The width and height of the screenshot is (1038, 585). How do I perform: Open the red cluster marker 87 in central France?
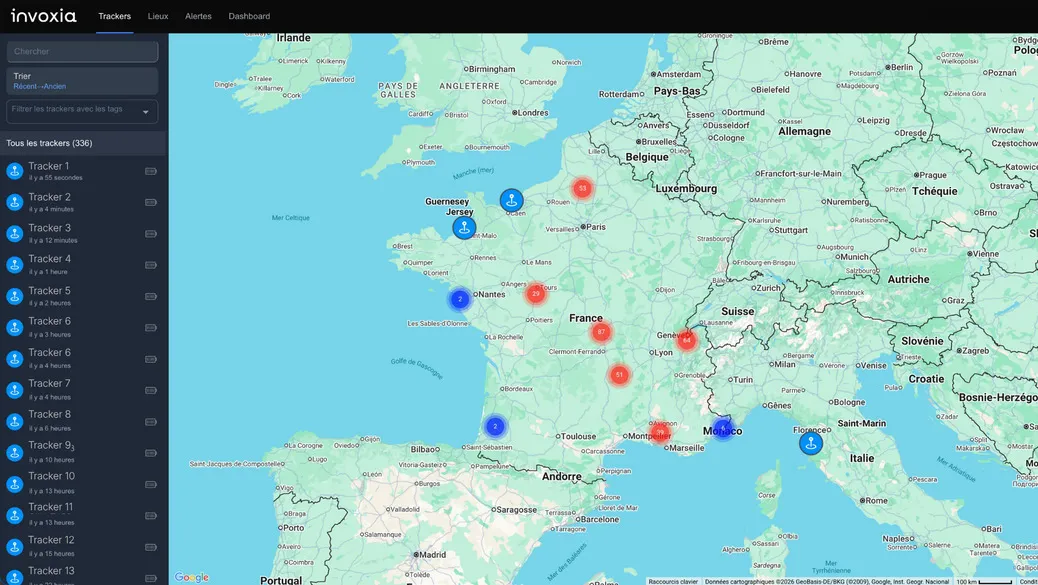click(x=600, y=332)
